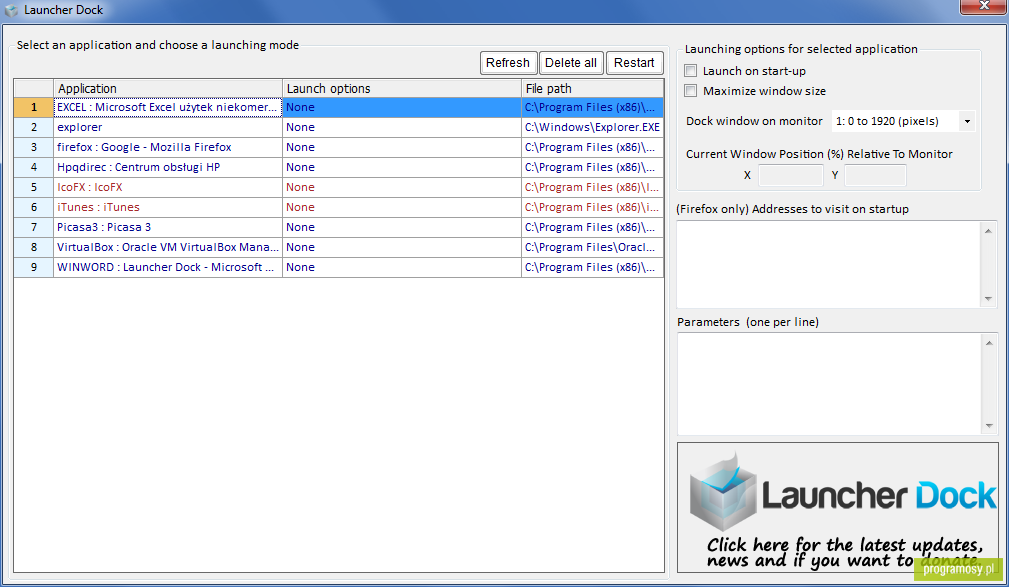Click the Refresh button
The width and height of the screenshot is (1009, 587).
click(508, 62)
